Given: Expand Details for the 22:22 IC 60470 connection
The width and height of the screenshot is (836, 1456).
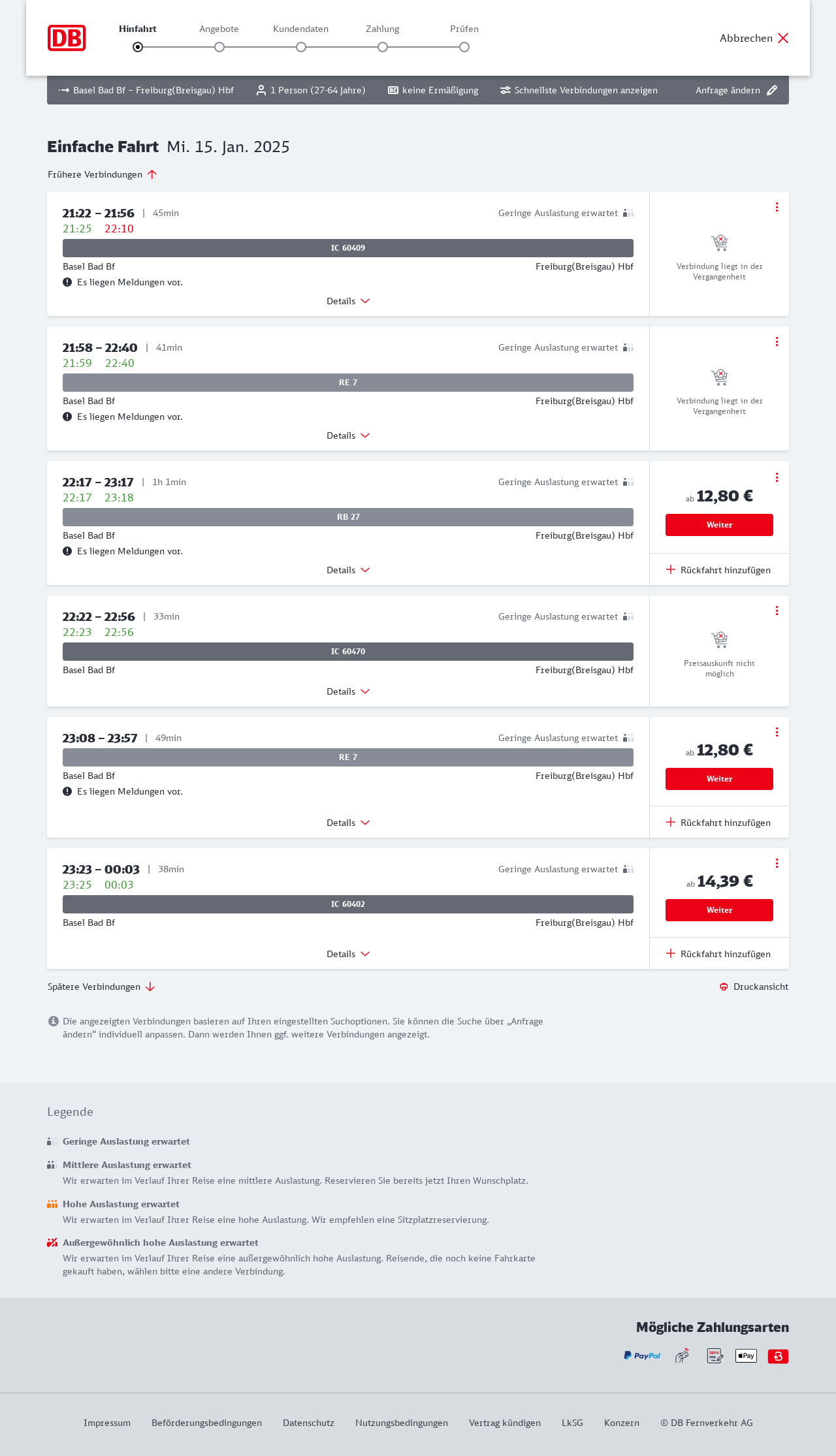Looking at the screenshot, I should [348, 691].
